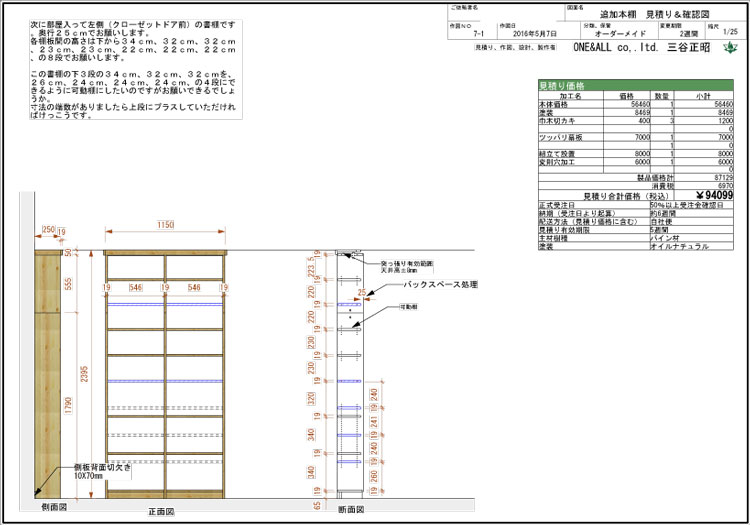This screenshot has height=525, width=750.
Task: Click the '正面図' front view label
Action: 161,512
